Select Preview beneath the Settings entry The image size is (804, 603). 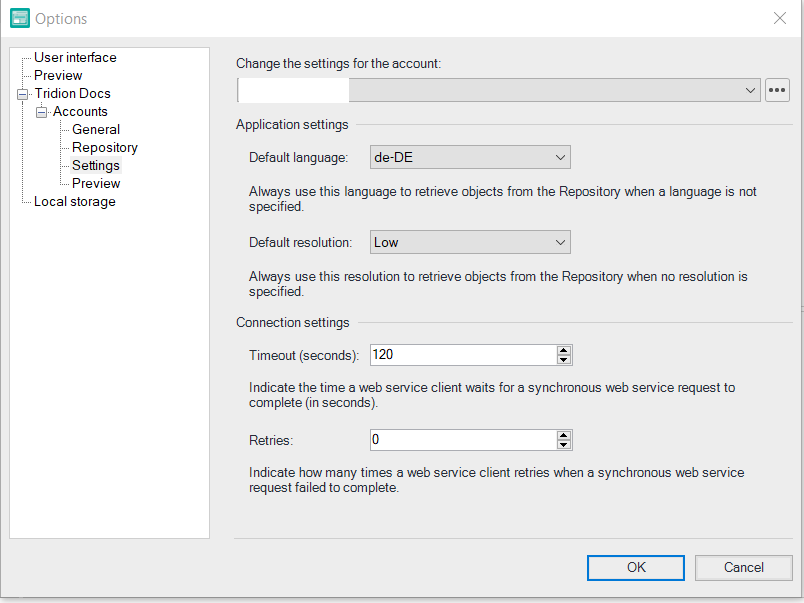click(x=94, y=183)
